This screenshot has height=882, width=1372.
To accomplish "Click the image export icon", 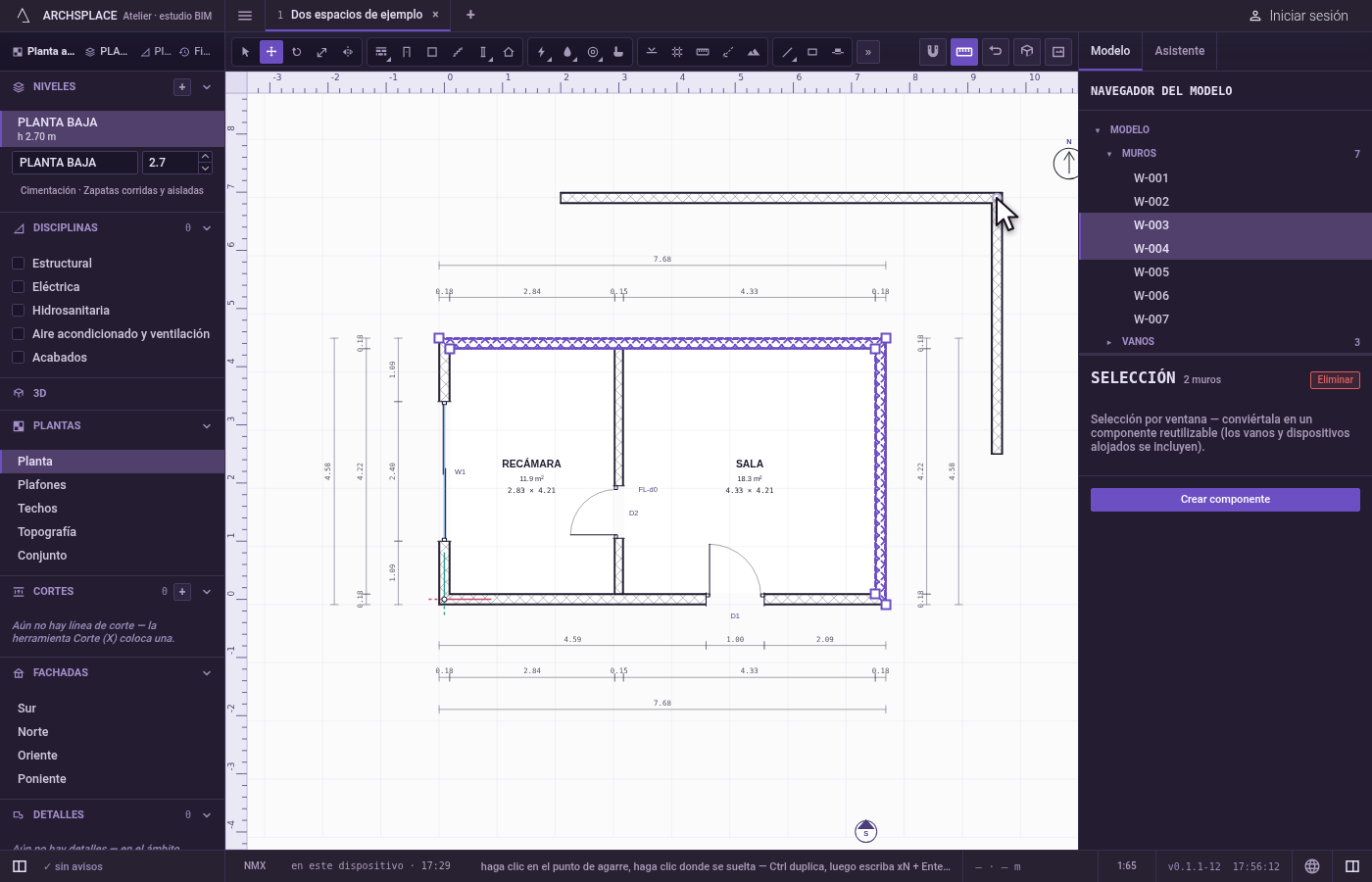I will point(1058,52).
